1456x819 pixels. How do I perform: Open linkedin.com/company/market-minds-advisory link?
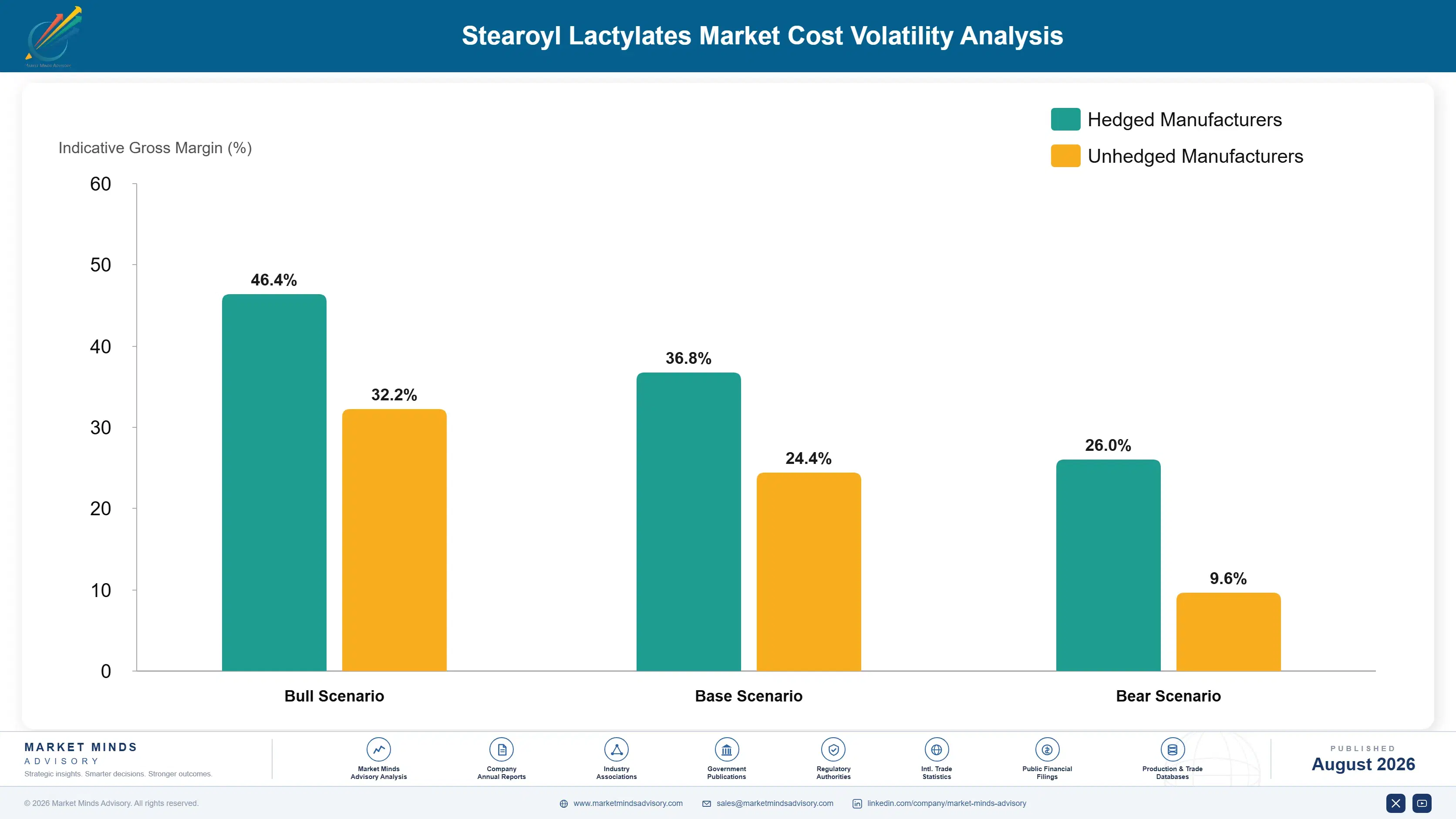coord(947,803)
